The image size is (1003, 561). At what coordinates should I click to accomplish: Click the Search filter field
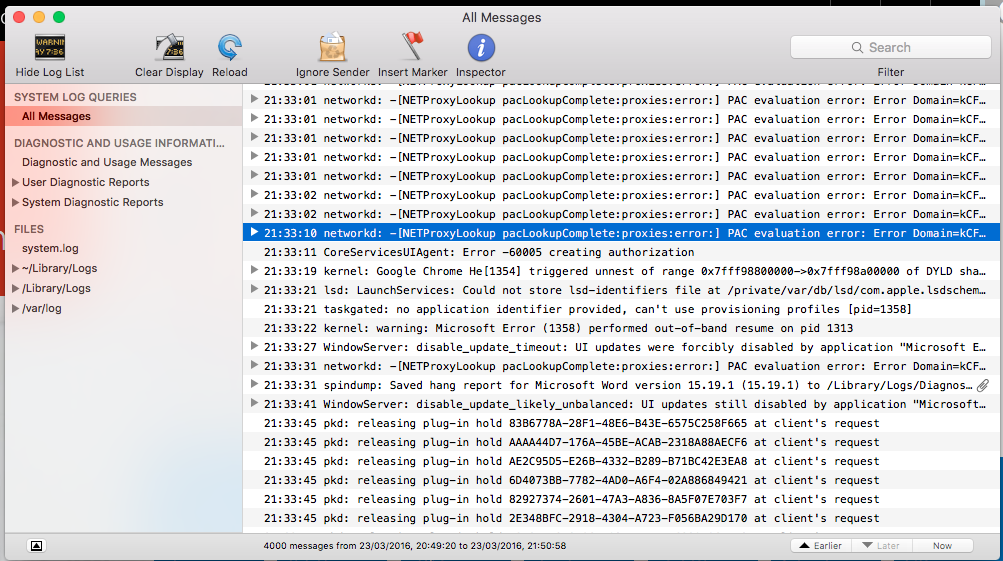890,47
